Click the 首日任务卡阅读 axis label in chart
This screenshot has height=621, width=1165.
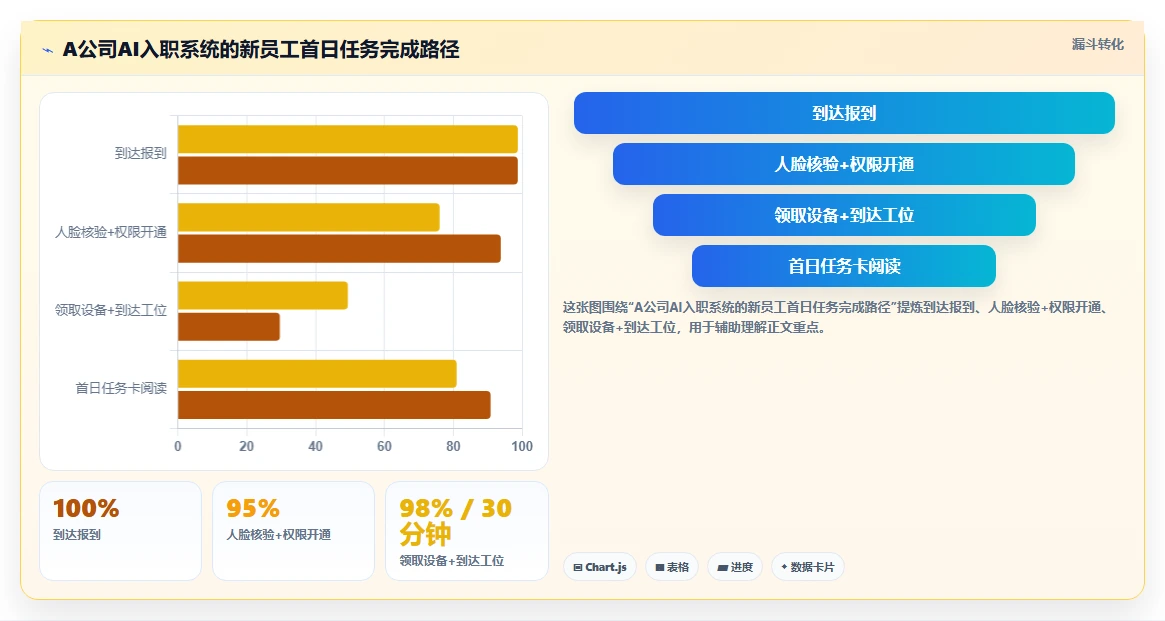[x=121, y=388]
